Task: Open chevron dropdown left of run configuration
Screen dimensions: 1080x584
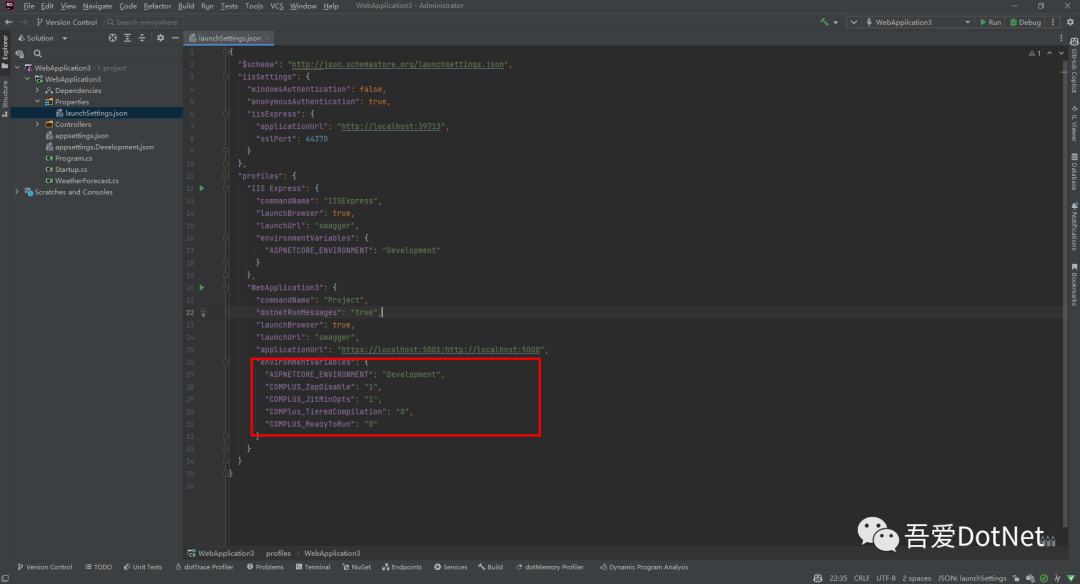Action: pyautogui.click(x=853, y=22)
